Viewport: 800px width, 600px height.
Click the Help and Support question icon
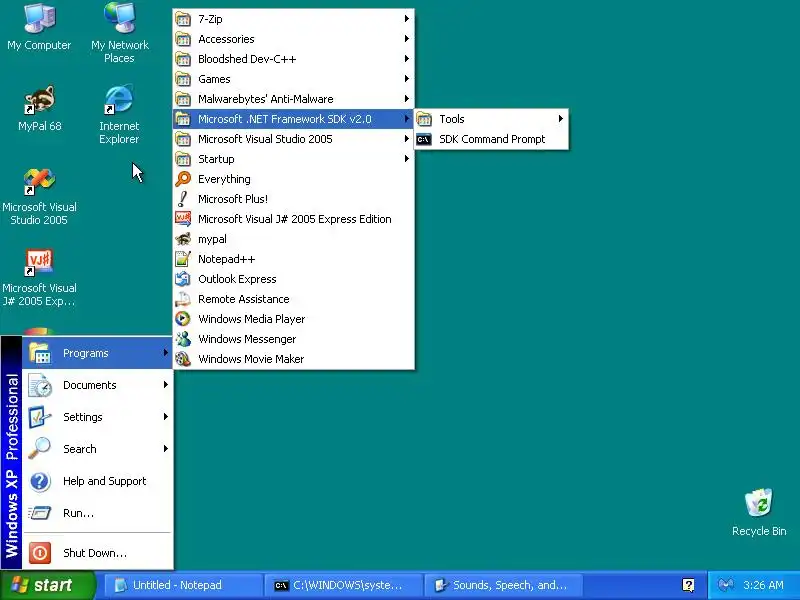[x=40, y=481]
